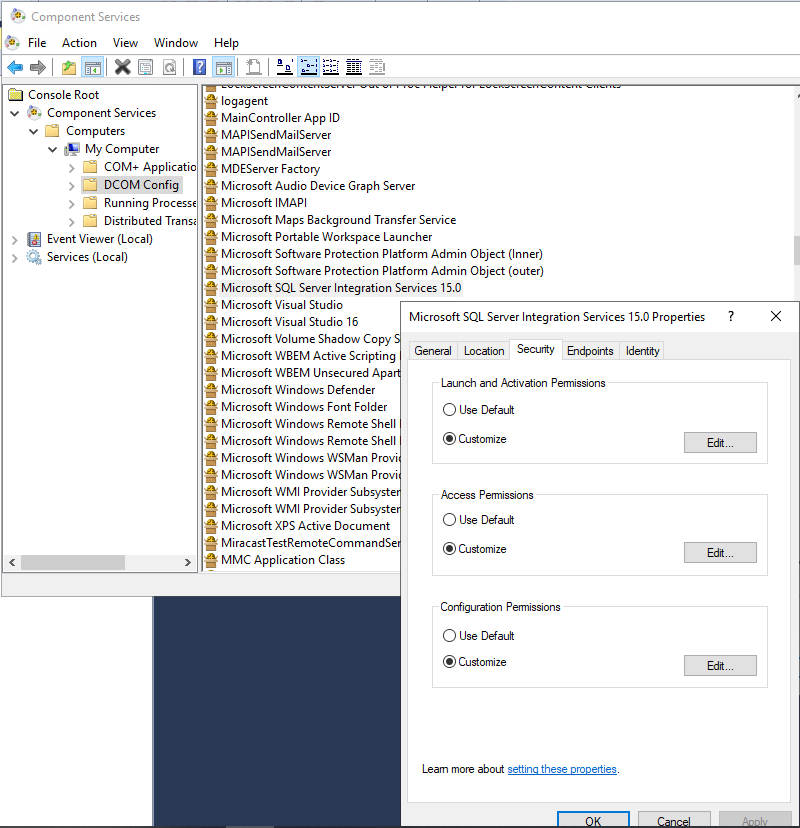This screenshot has height=828, width=800.
Task: Click Edit for Launch and Activation Permissions
Action: pyautogui.click(x=720, y=443)
